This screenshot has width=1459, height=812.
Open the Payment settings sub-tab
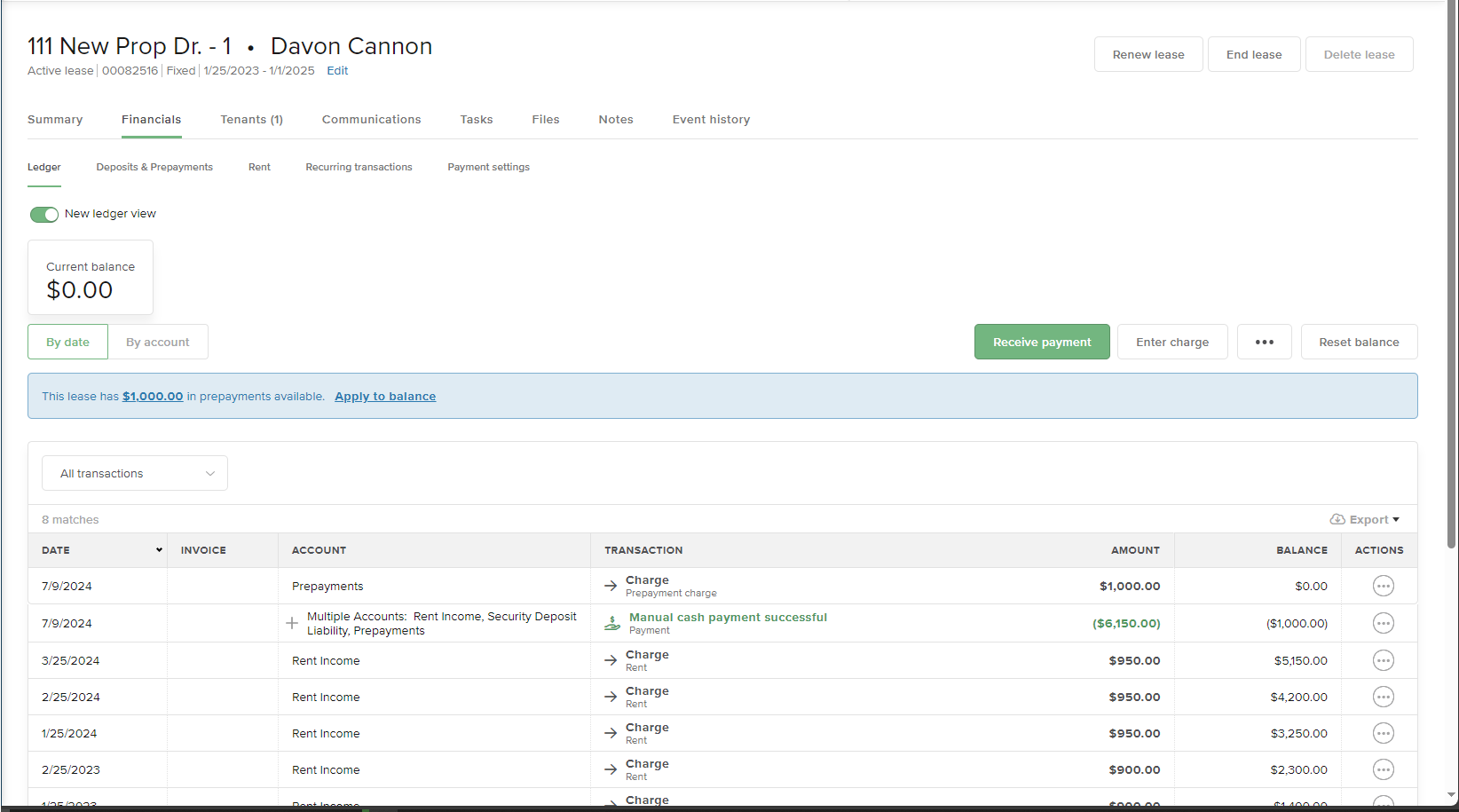(x=488, y=167)
